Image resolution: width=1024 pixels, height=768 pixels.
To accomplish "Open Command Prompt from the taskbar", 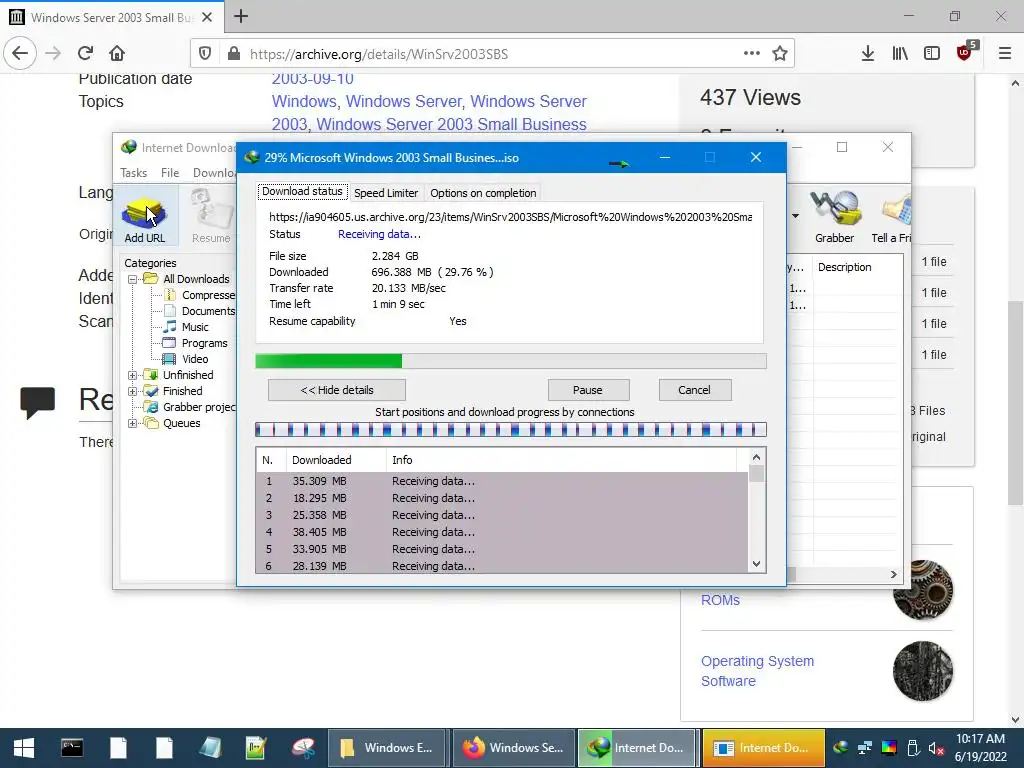I will coord(72,748).
